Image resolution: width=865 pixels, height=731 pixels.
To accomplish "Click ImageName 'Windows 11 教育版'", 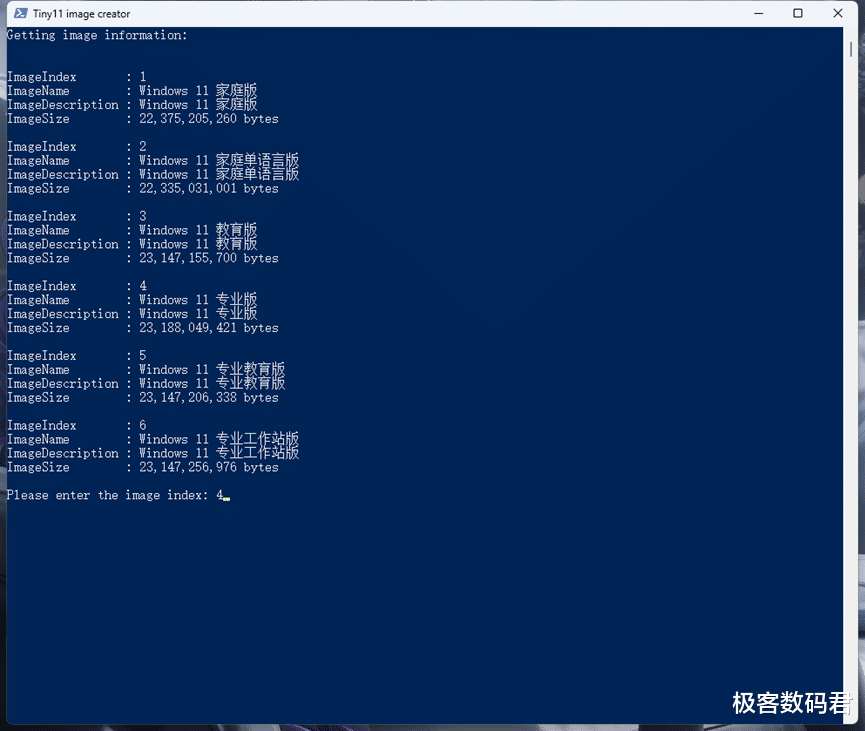I will (198, 230).
